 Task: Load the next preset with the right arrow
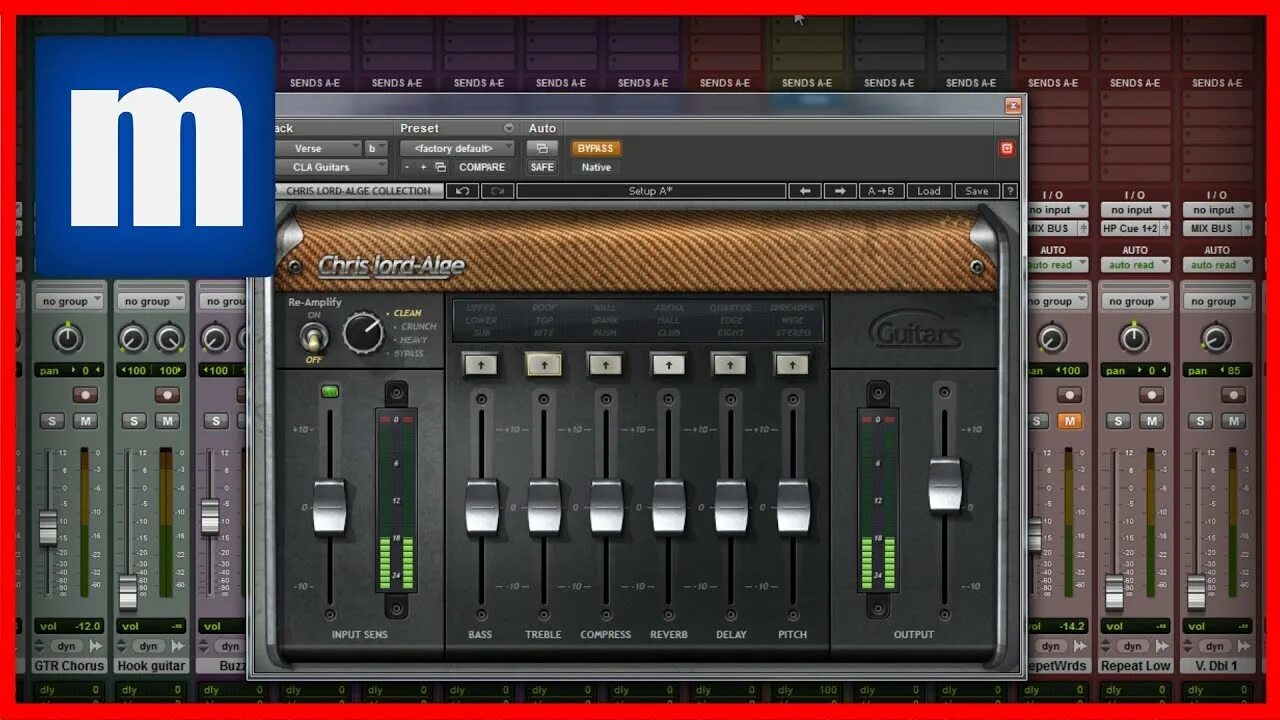pyautogui.click(x=840, y=191)
